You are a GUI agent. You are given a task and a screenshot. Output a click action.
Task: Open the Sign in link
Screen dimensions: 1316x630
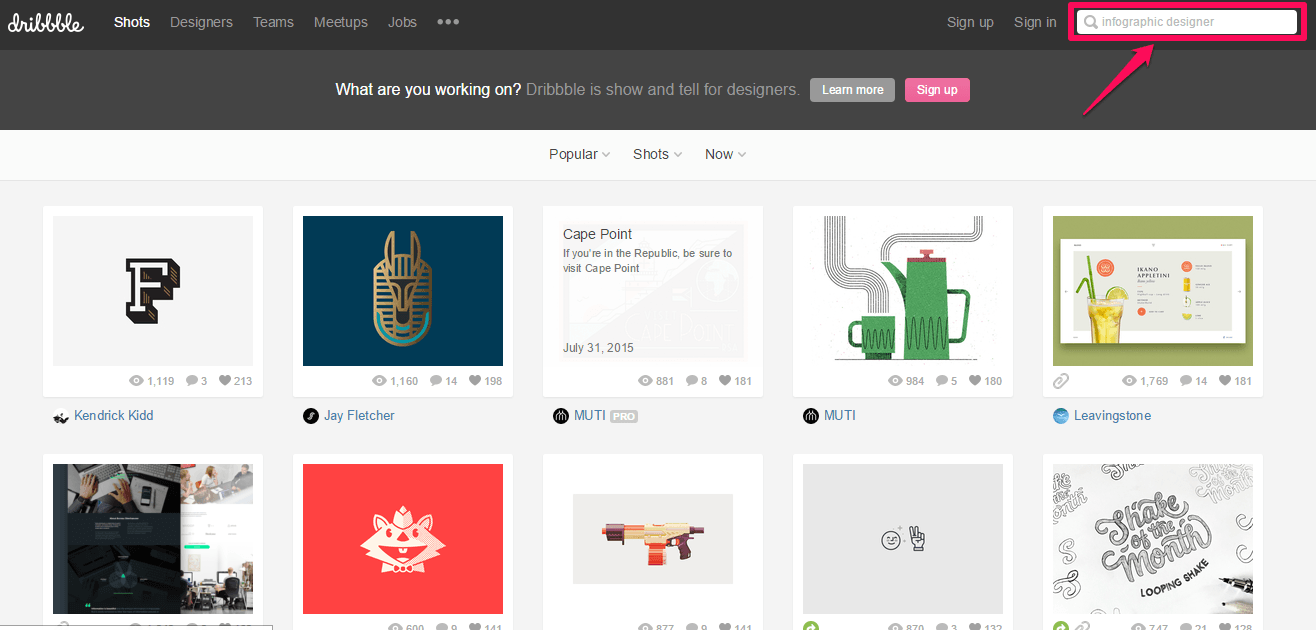1035,22
